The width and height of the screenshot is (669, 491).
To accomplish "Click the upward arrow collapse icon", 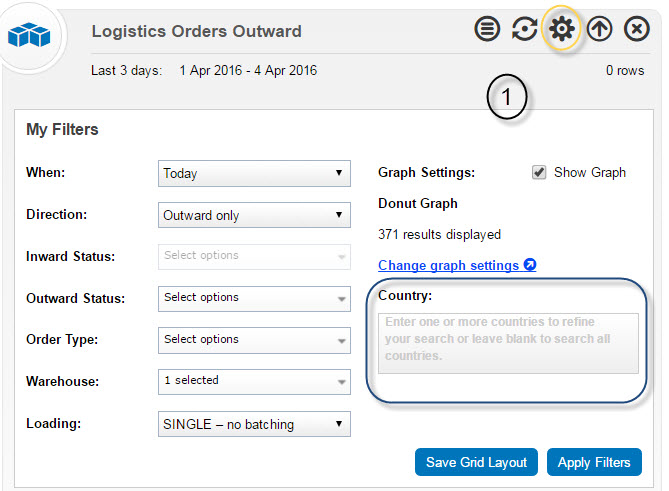I will [599, 29].
